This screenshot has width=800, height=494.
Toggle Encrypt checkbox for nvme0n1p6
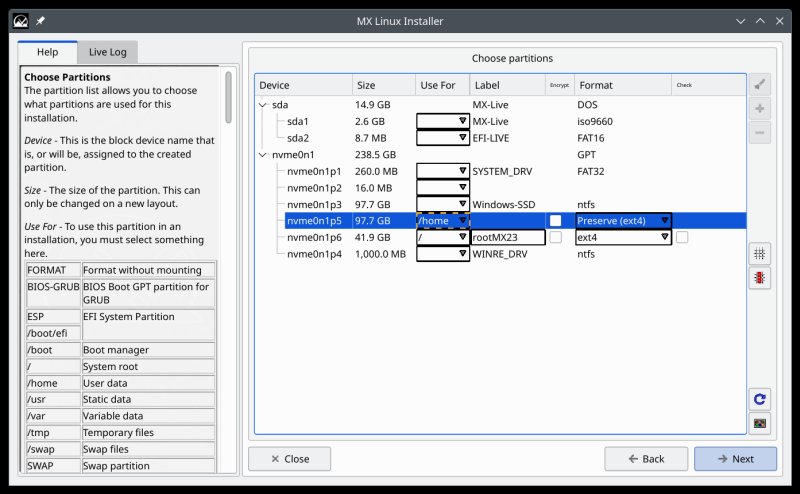[555, 238]
